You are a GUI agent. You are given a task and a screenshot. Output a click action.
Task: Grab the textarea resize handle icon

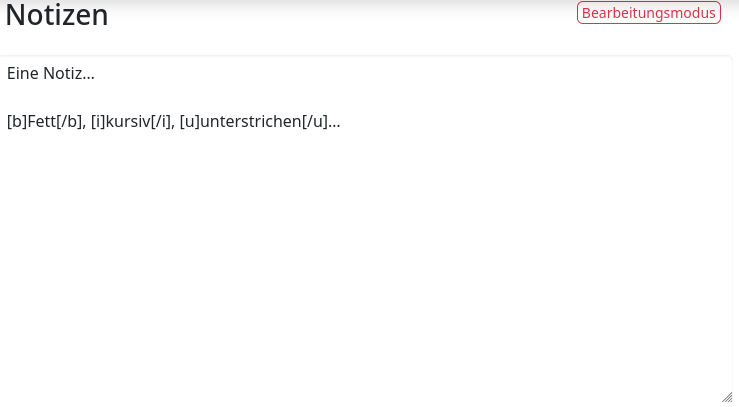coord(727,397)
